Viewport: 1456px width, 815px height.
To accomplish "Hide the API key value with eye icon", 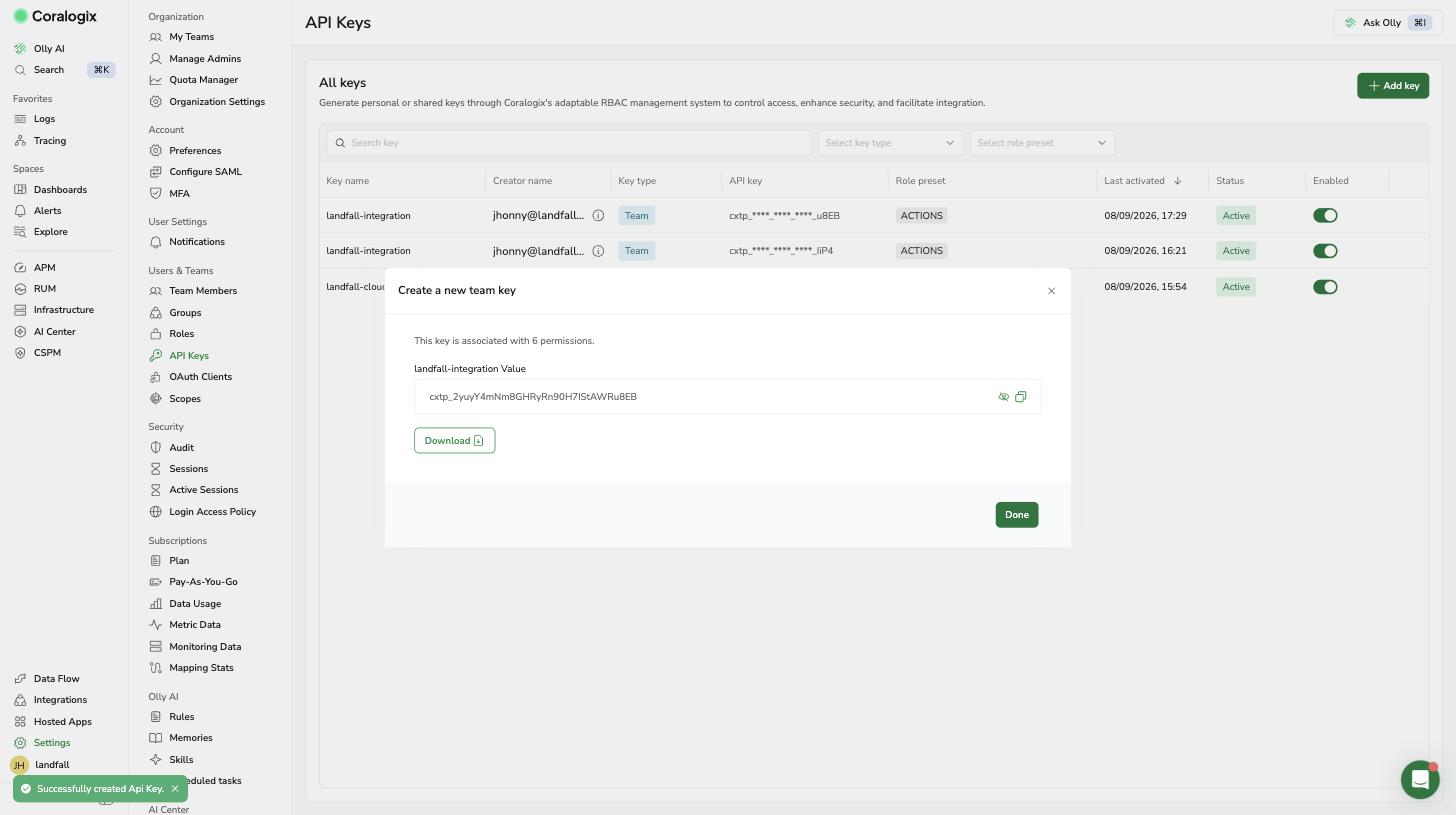I will pos(1003,397).
